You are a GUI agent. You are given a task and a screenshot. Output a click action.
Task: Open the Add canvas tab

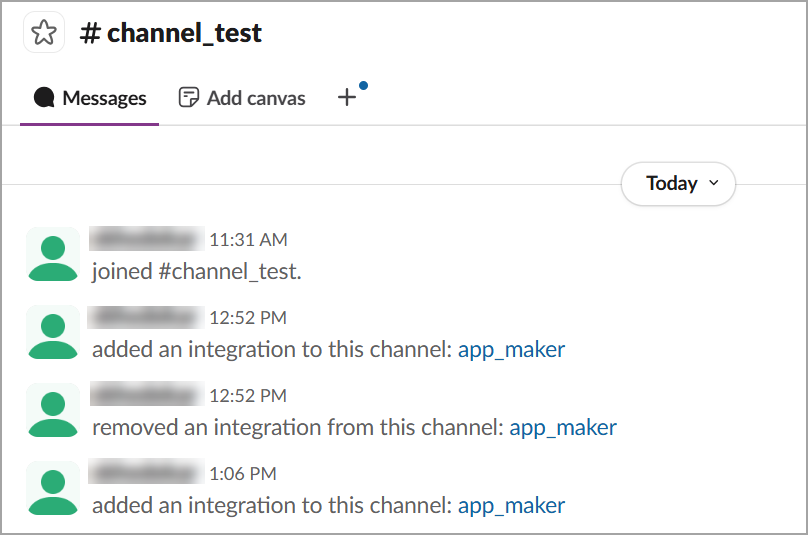(x=242, y=98)
